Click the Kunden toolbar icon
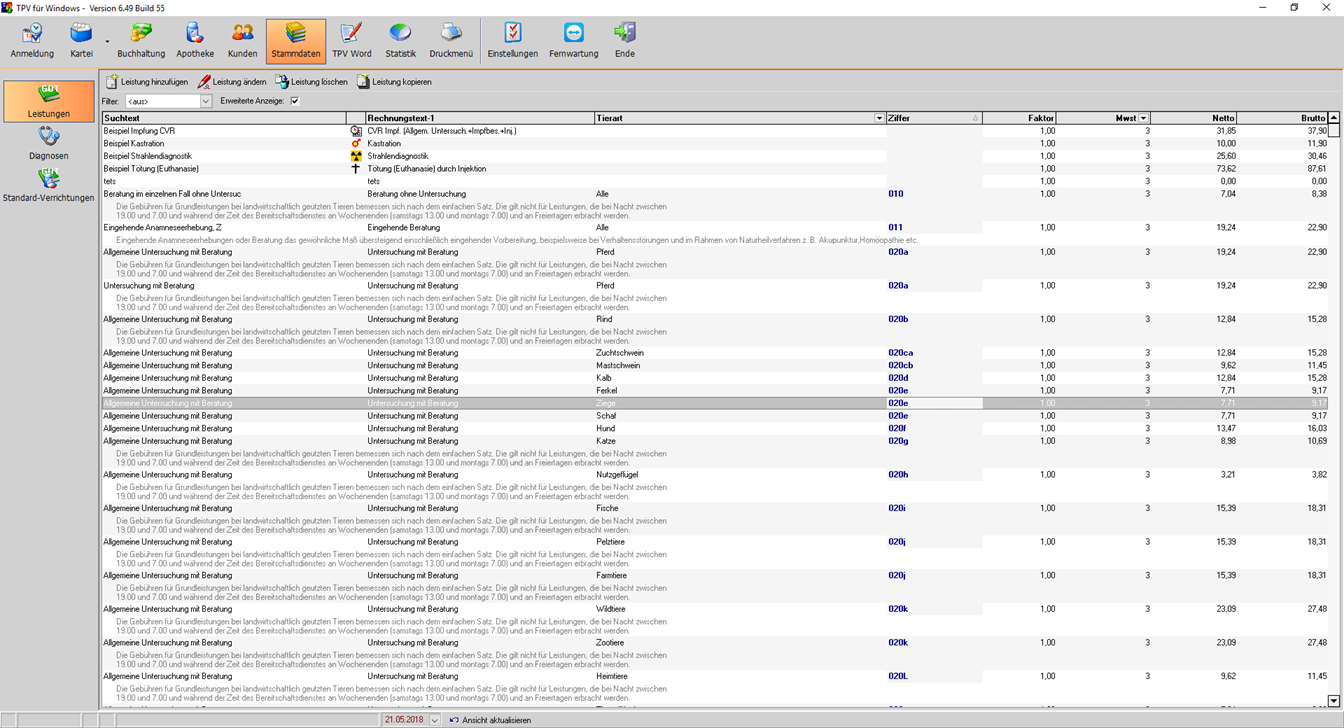Image resolution: width=1344 pixels, height=728 pixels. tap(242, 40)
